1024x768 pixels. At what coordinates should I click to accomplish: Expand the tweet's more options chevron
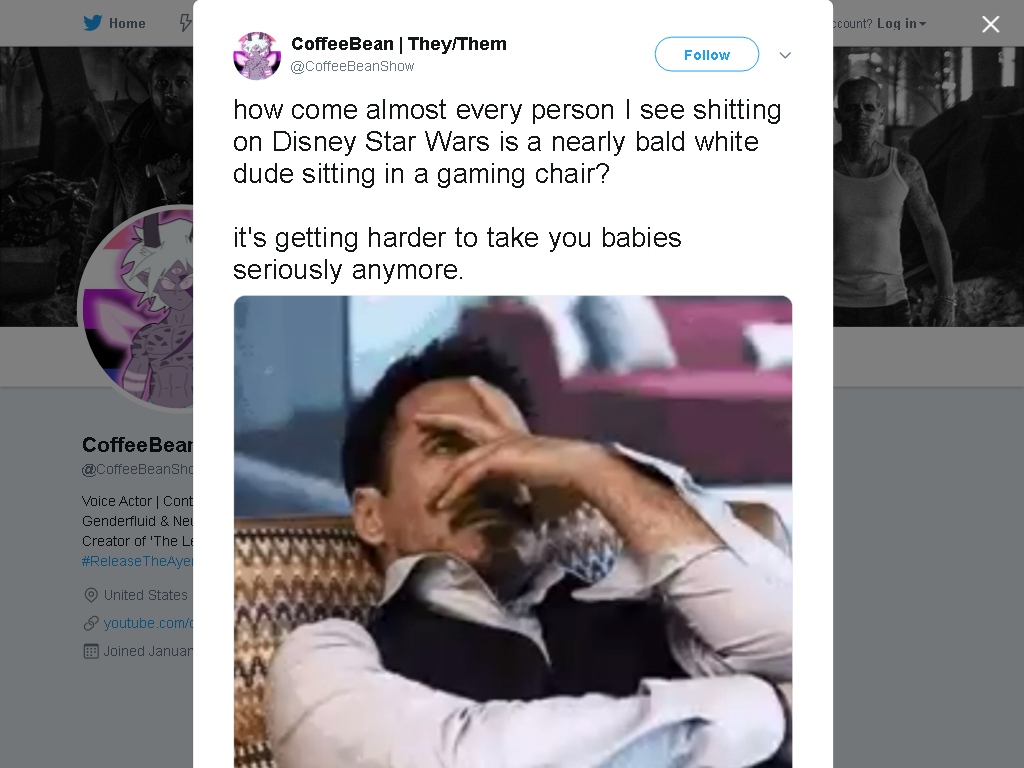click(785, 56)
